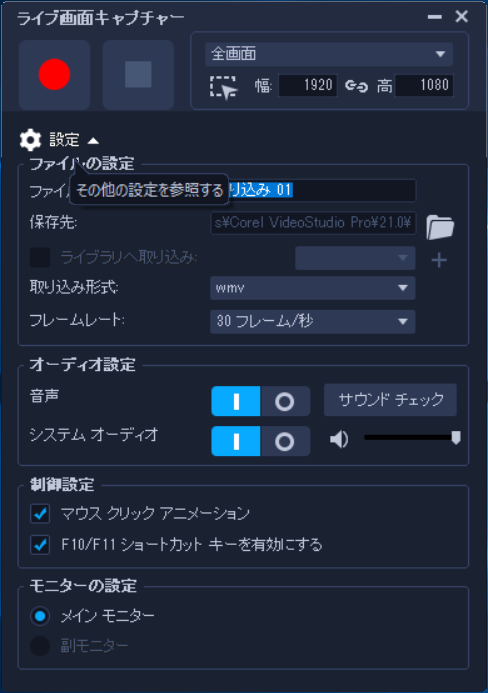
Task: Mute system audio via speaker icon
Action: tap(339, 439)
